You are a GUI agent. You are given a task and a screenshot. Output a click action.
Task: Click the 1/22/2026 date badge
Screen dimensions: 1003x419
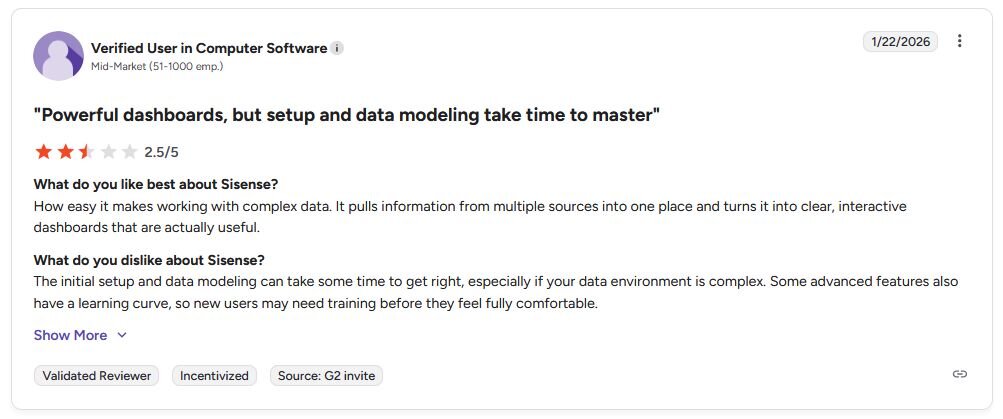pyautogui.click(x=901, y=42)
